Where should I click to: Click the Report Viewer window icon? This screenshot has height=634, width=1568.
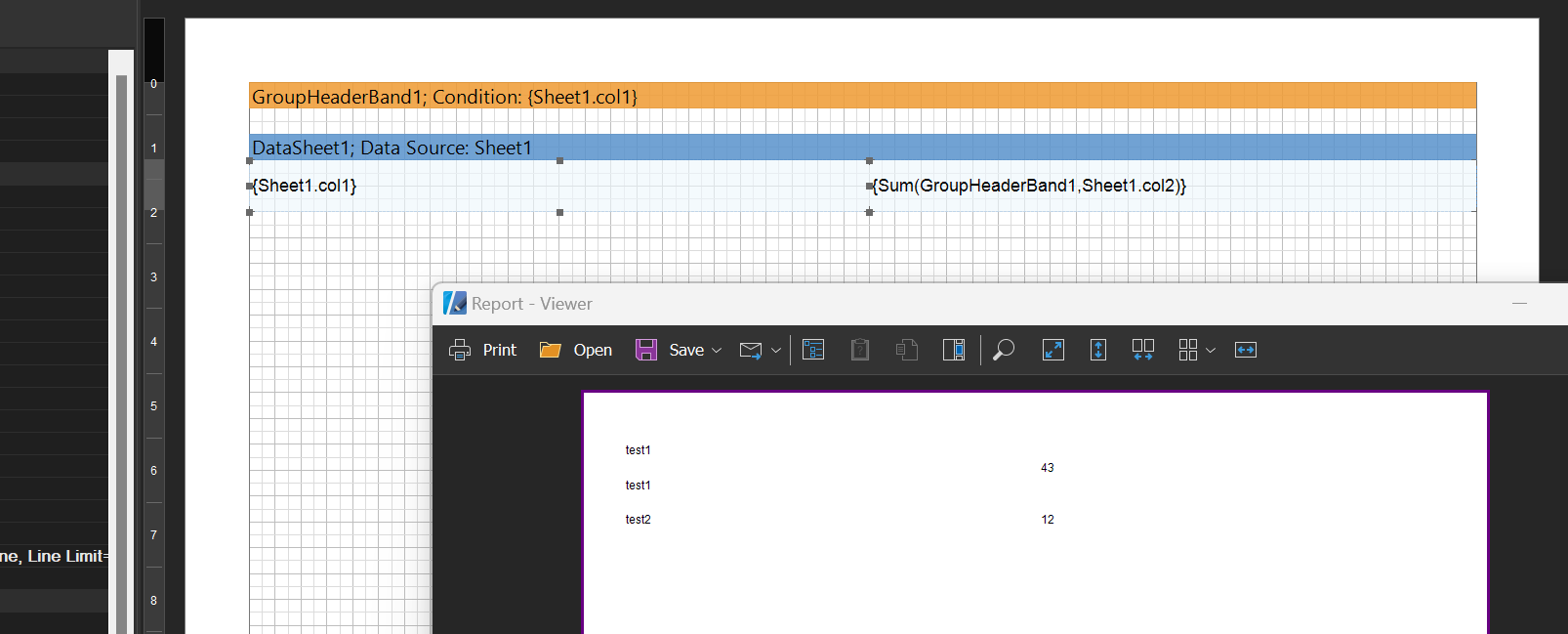pos(455,303)
